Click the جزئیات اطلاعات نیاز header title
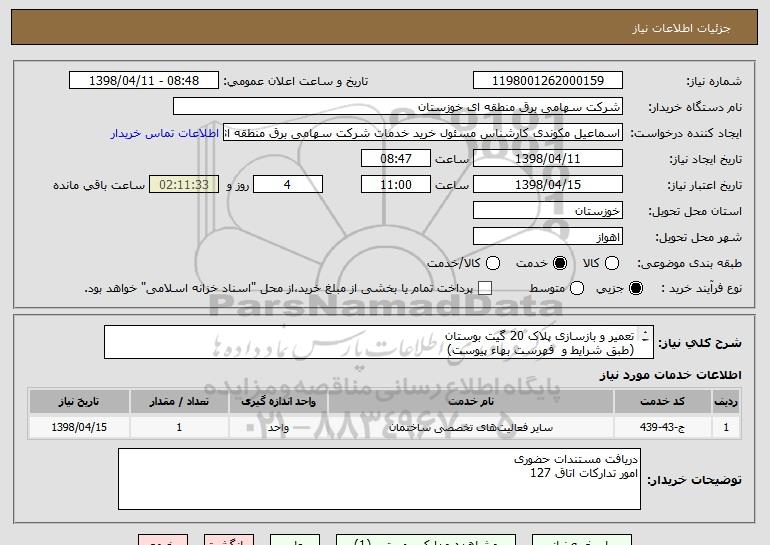The width and height of the screenshot is (770, 545). 681,28
